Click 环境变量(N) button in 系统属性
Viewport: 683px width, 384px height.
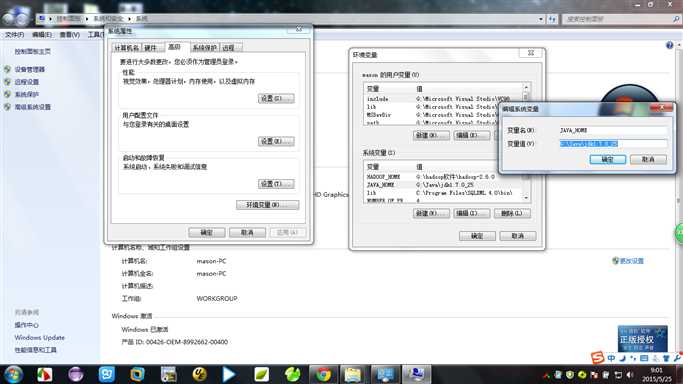pyautogui.click(x=267, y=205)
